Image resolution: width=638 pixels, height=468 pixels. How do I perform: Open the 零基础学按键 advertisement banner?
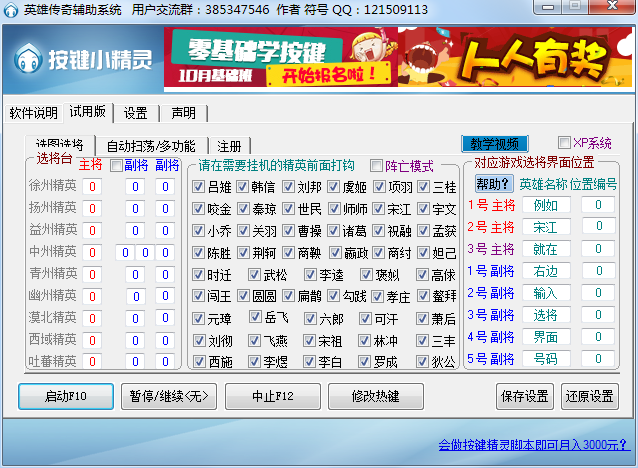coord(281,57)
